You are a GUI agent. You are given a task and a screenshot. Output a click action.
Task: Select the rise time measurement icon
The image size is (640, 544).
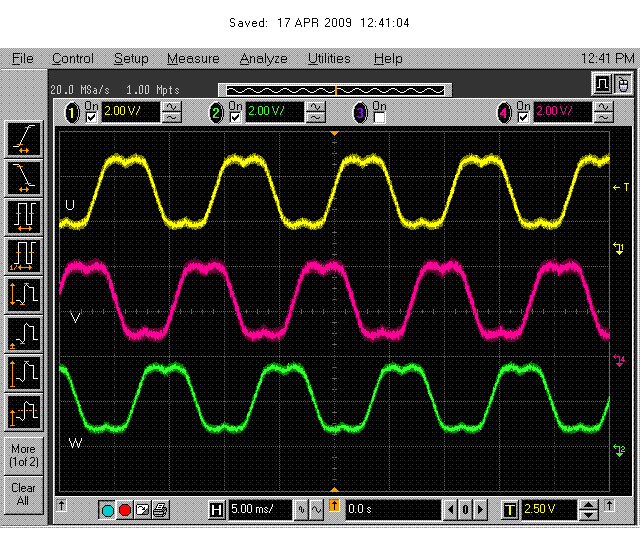coord(24,139)
